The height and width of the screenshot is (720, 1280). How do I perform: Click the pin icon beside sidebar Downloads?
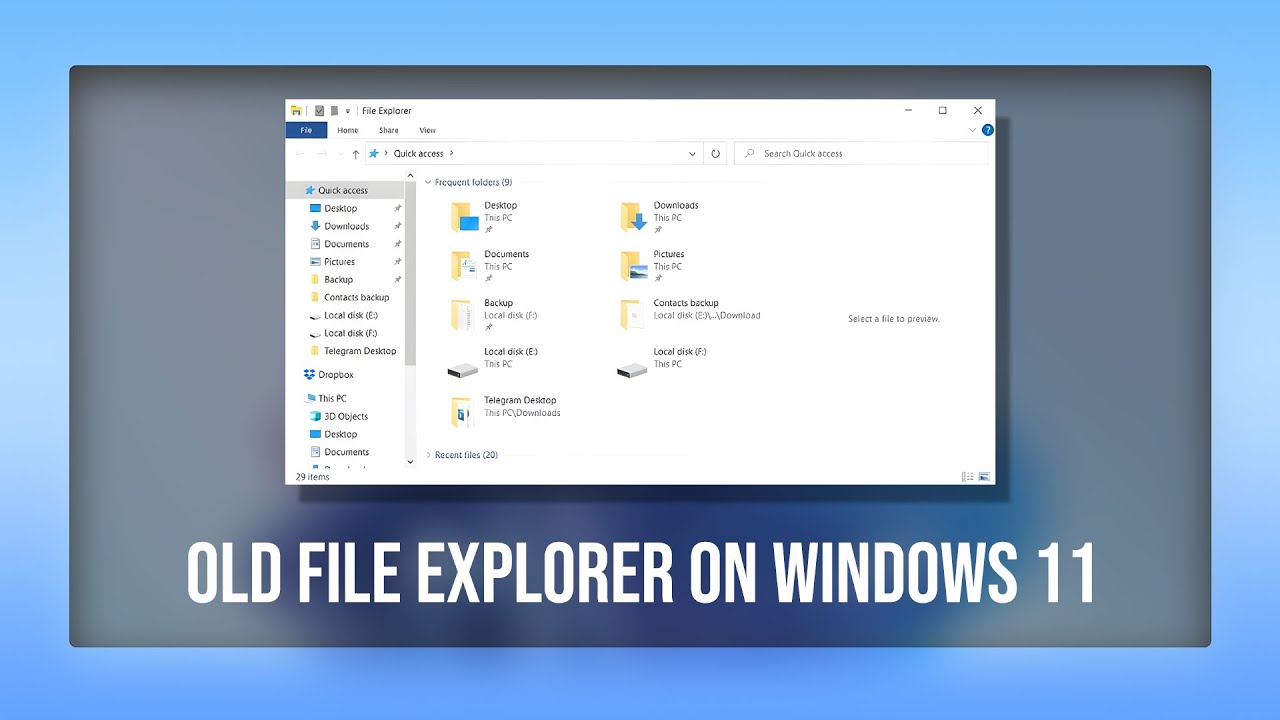coord(397,227)
